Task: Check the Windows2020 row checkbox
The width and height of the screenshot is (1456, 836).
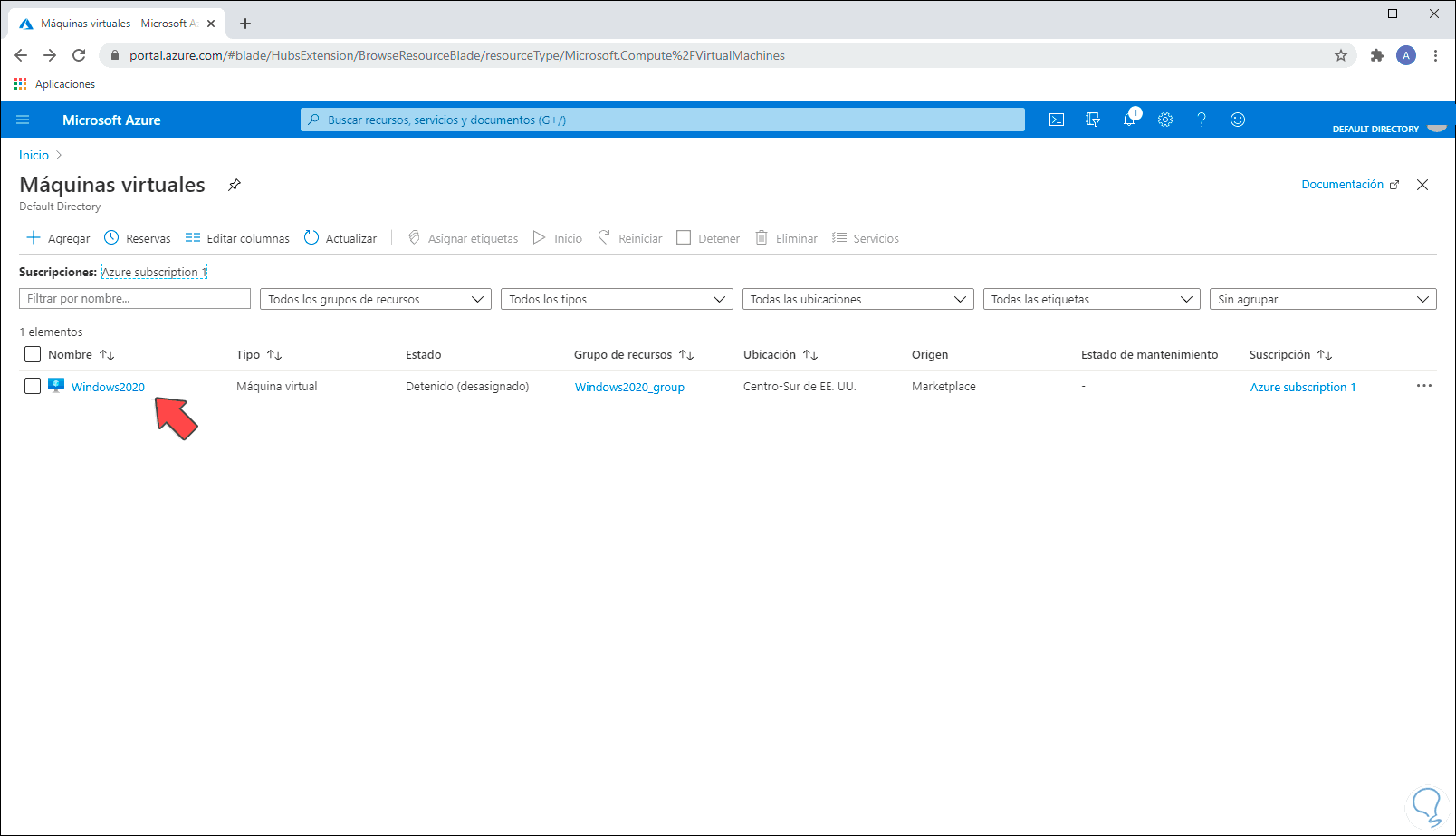Action: pyautogui.click(x=33, y=386)
